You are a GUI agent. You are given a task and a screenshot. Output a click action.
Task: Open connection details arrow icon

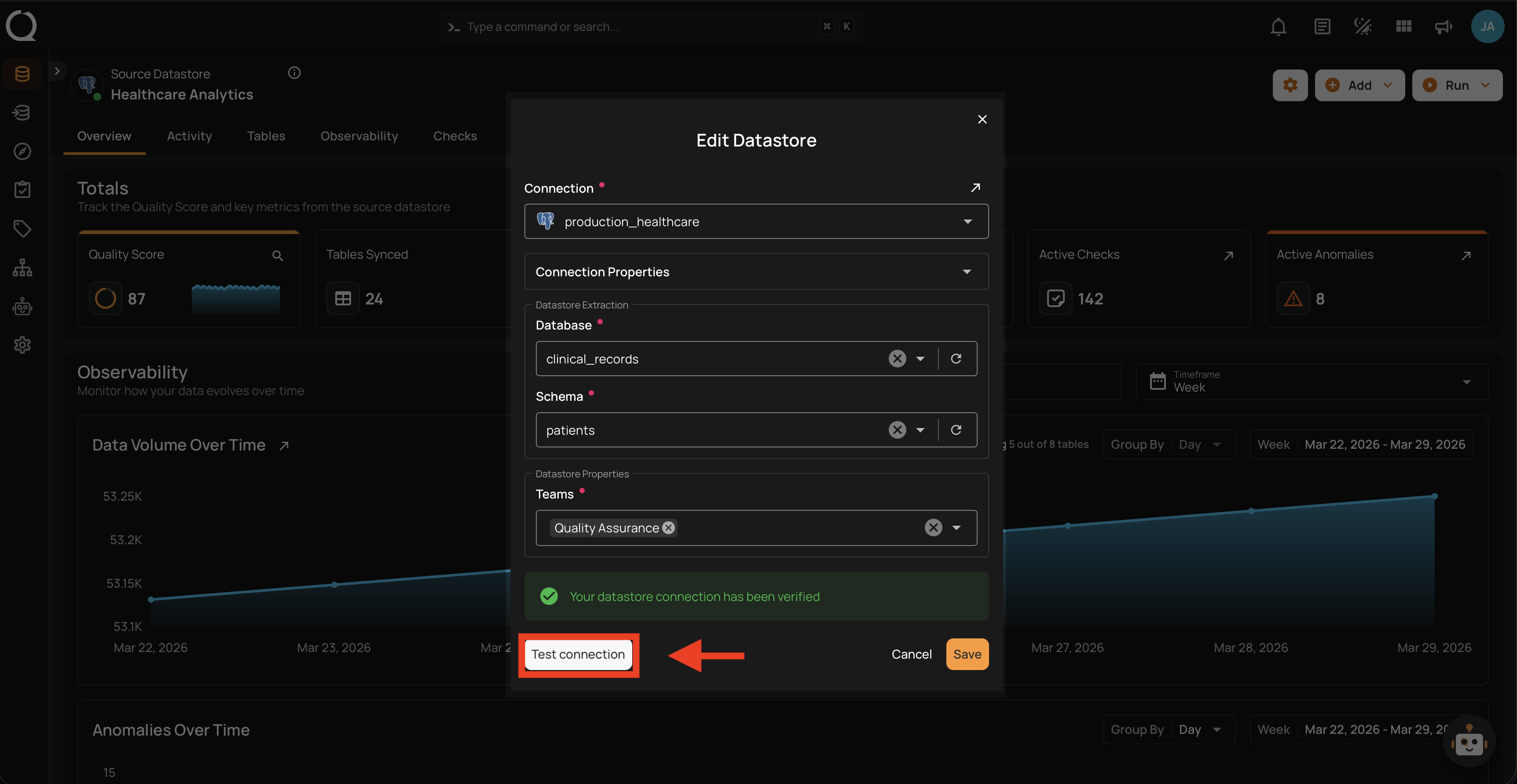975,188
